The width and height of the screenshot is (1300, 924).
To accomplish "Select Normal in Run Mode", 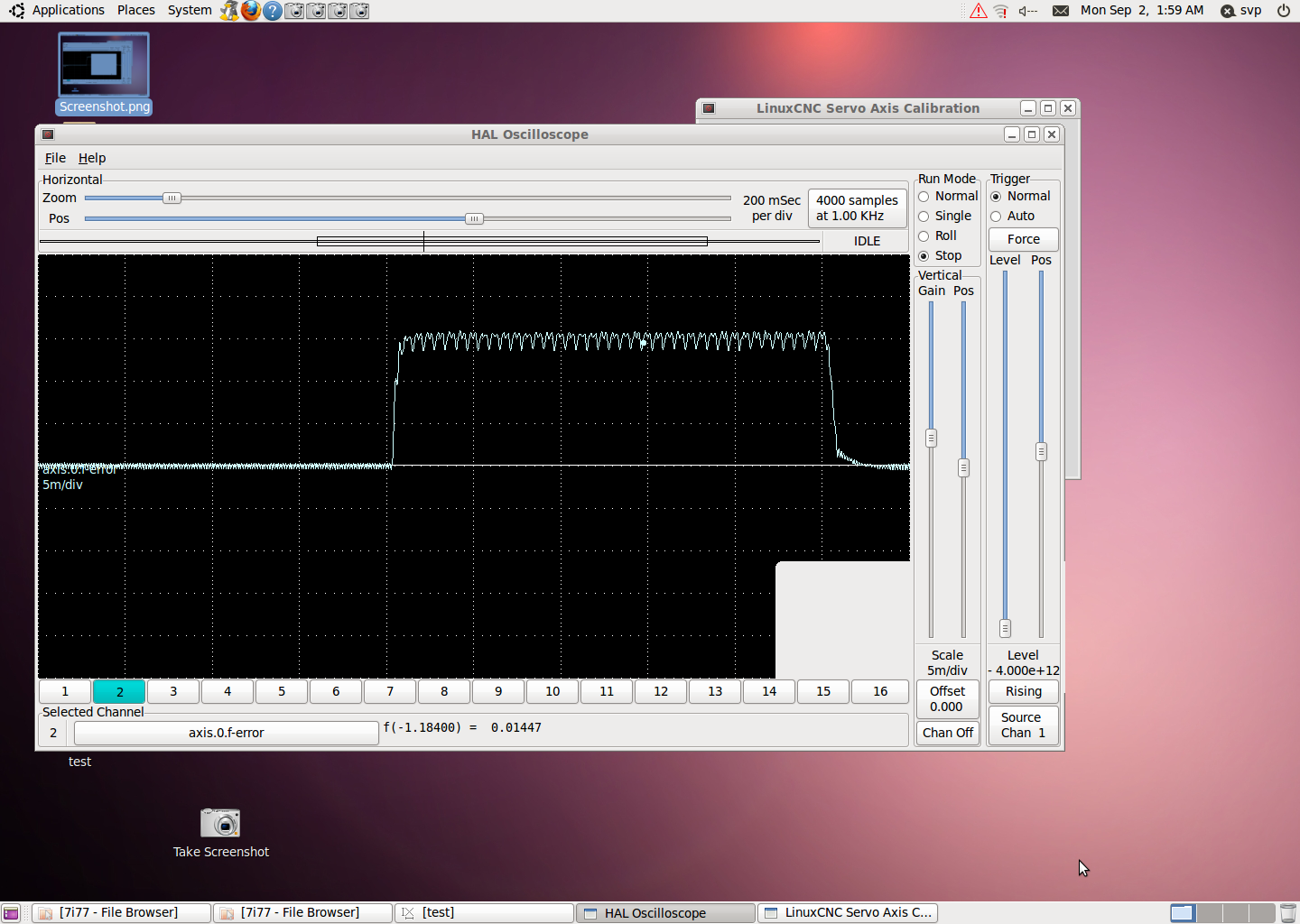I will [x=924, y=197].
